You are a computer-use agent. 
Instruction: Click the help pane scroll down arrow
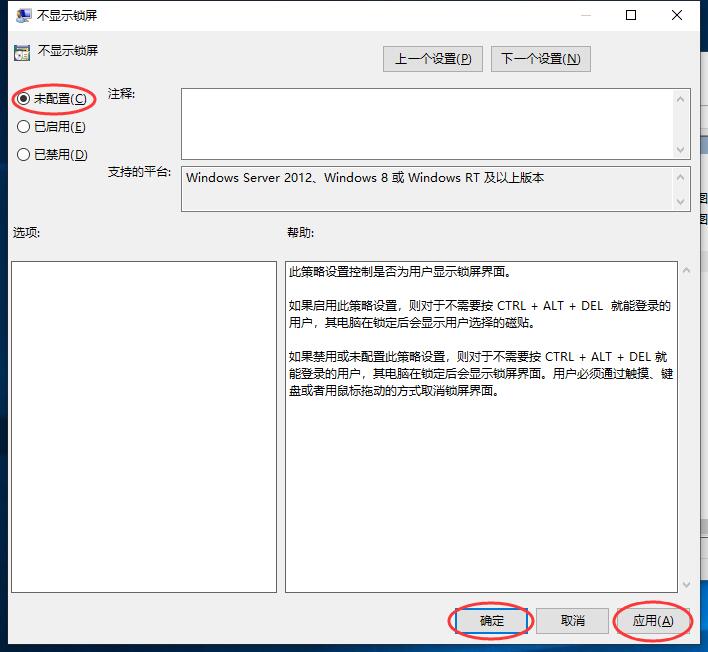pyautogui.click(x=686, y=584)
